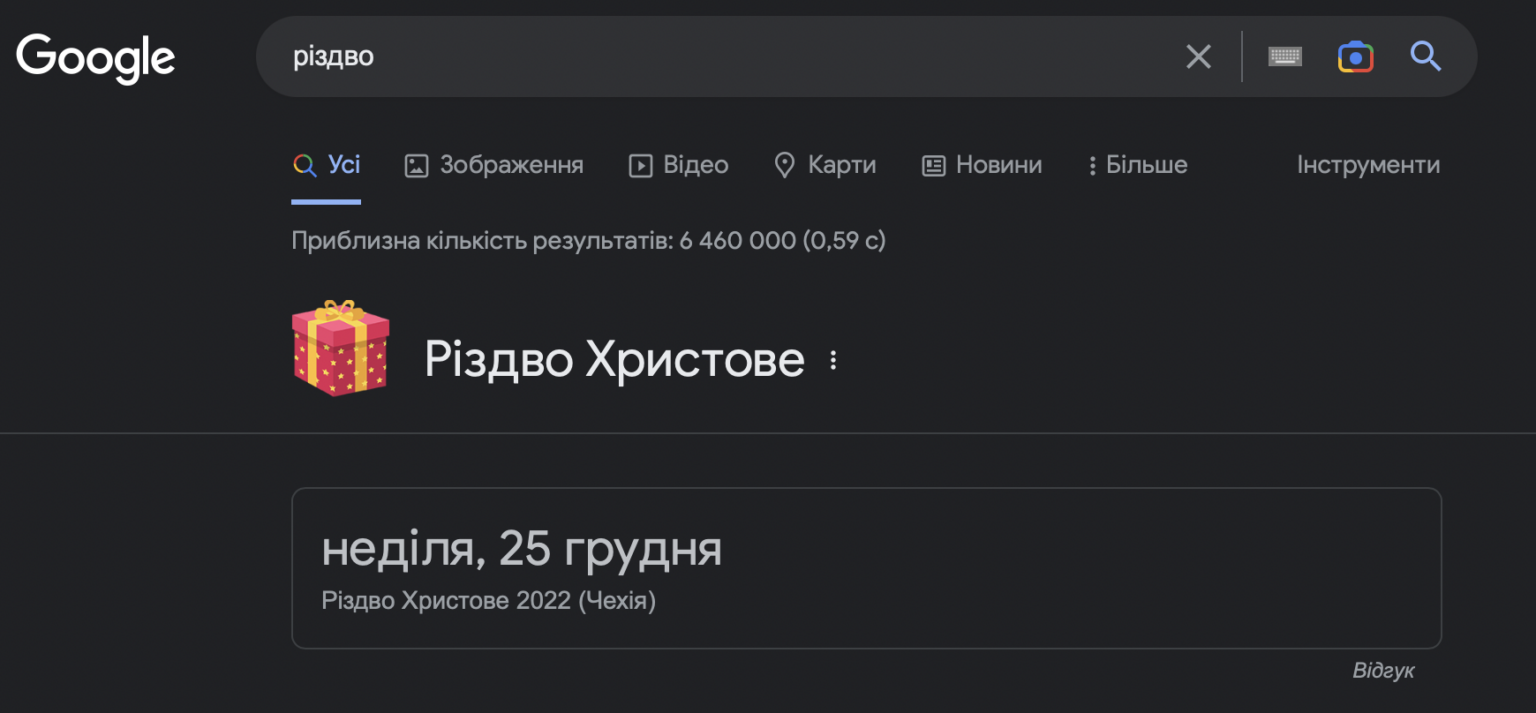This screenshot has height=713, width=1536.
Task: Click the gift box image
Action: pyautogui.click(x=340, y=348)
